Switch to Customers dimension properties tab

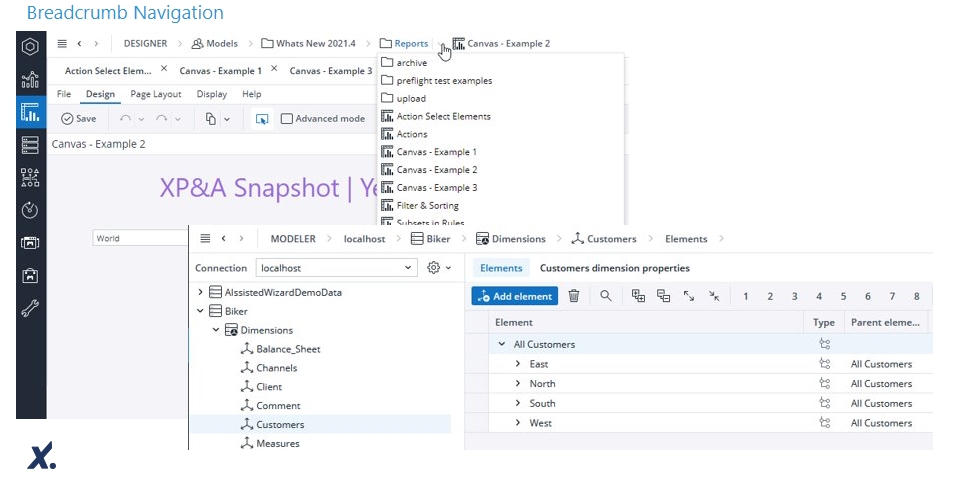[x=614, y=268]
